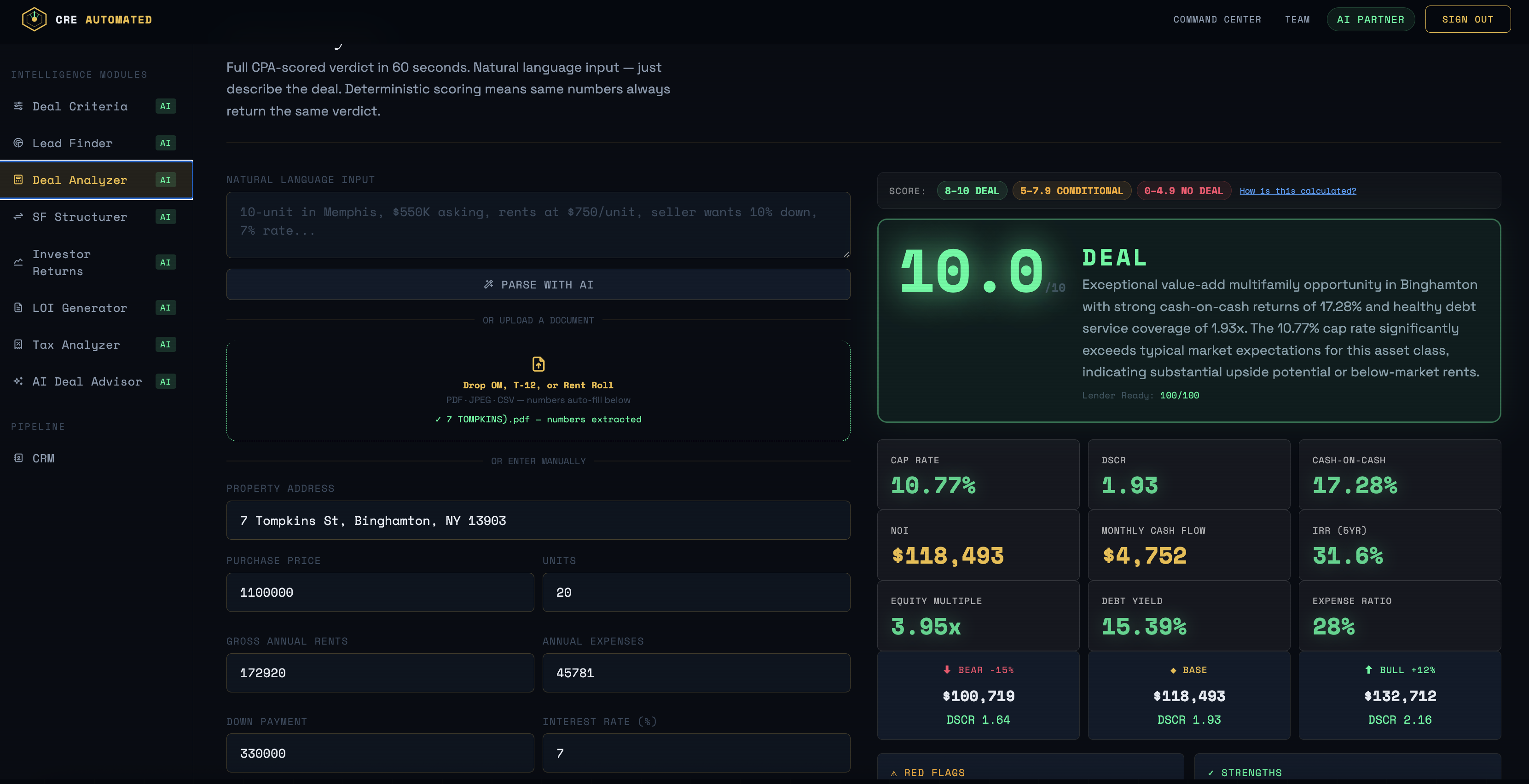Open the Lead Finder module
The width and height of the screenshot is (1529, 784).
(x=96, y=143)
